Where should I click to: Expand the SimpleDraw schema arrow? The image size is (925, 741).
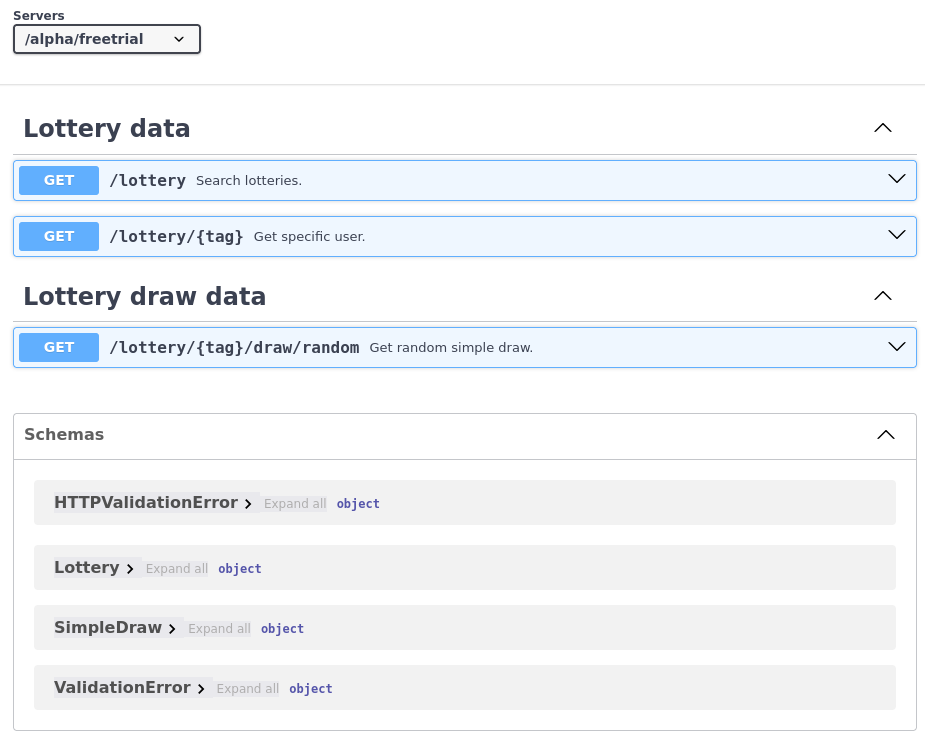pos(172,629)
